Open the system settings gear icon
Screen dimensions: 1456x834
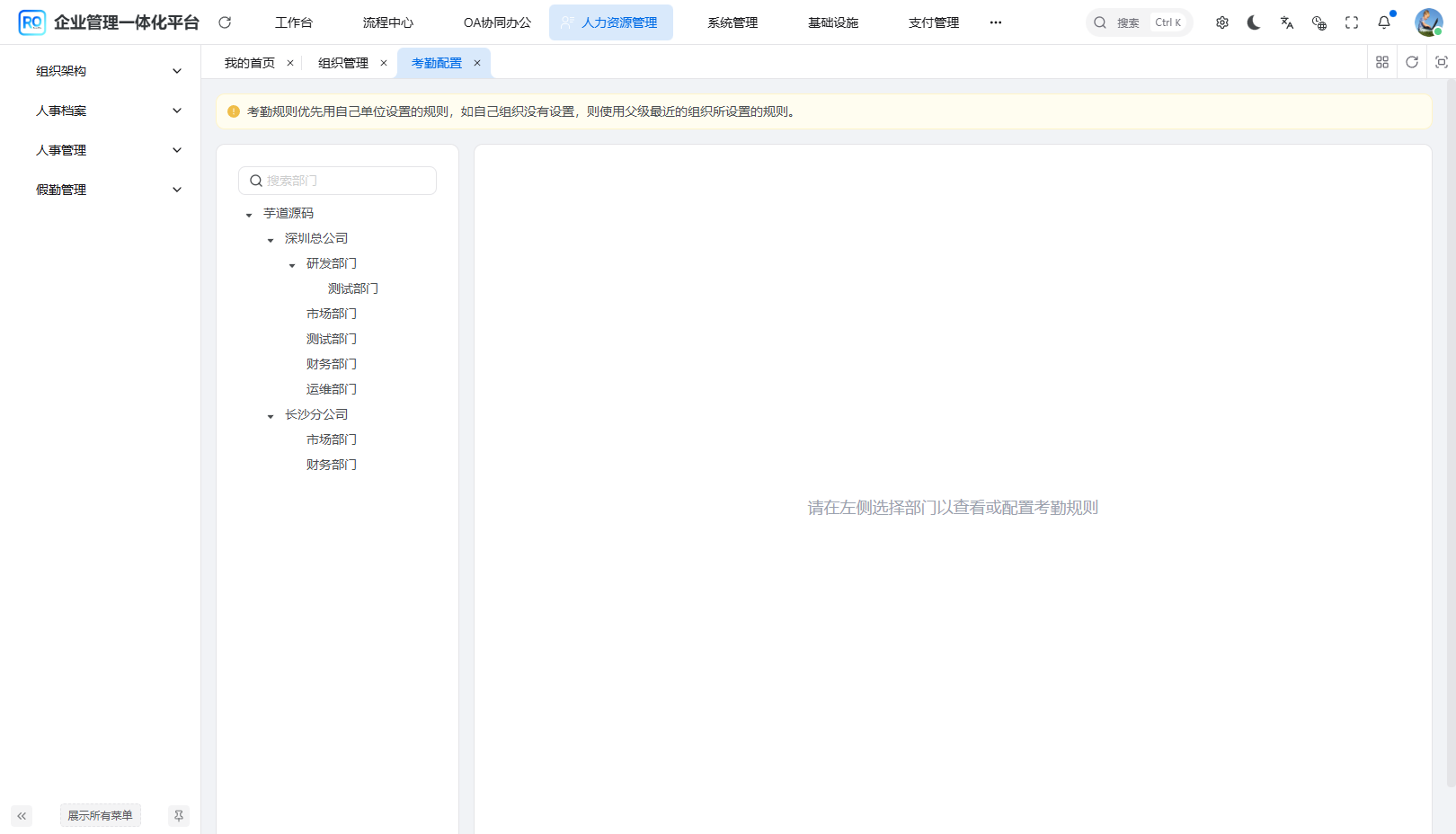click(1221, 22)
